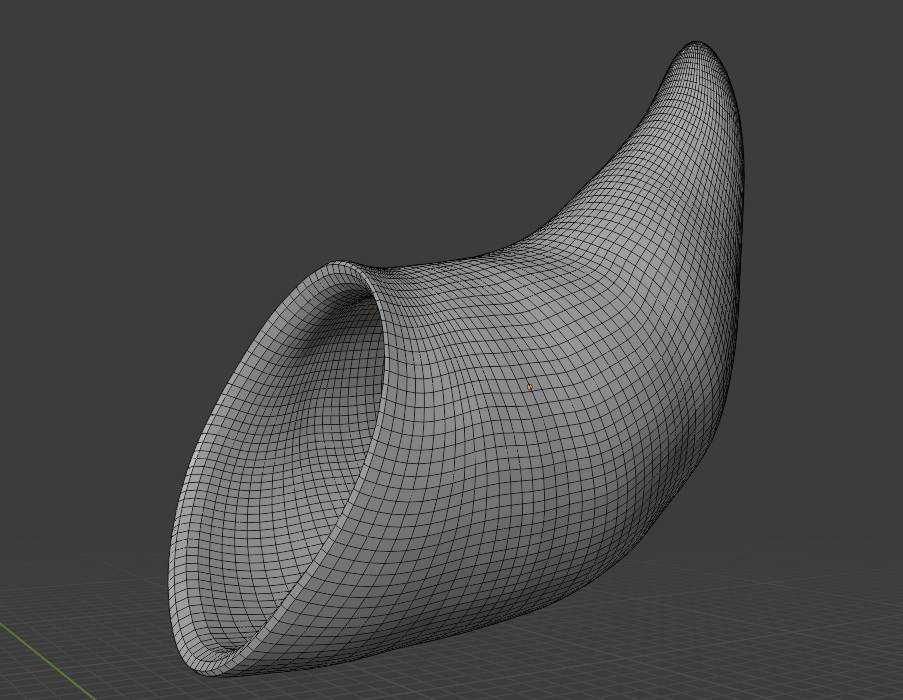Image resolution: width=903 pixels, height=700 pixels.
Task: Click the orange origin point on the mesh
Action: pyautogui.click(x=530, y=387)
